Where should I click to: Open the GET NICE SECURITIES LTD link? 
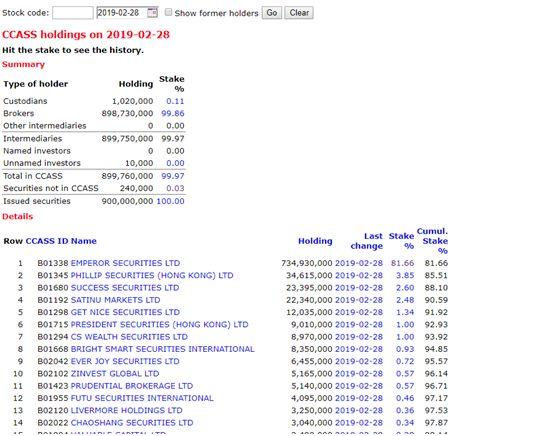(125, 312)
